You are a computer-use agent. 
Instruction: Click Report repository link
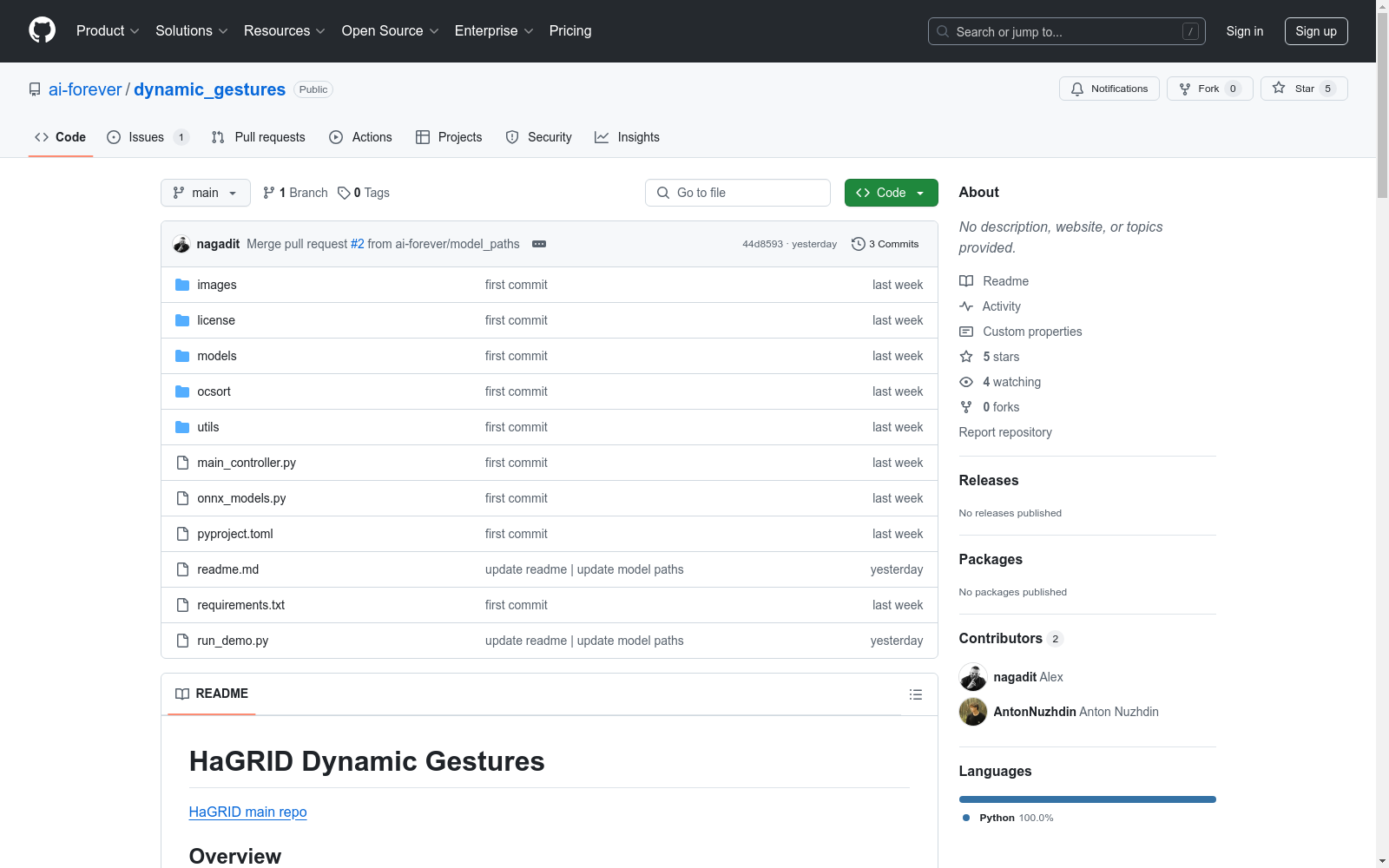pyautogui.click(x=1005, y=432)
